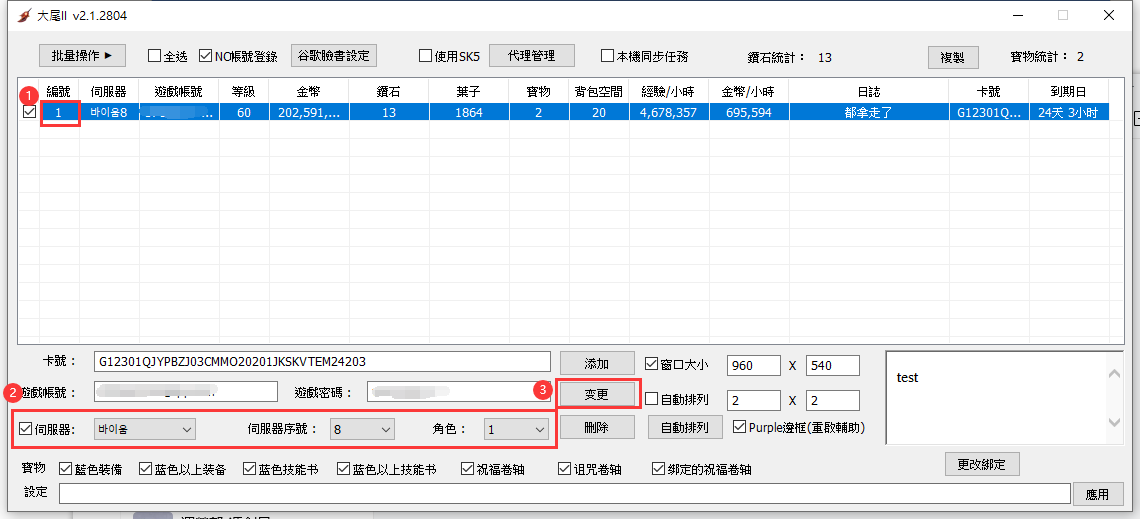This screenshot has width=1140, height=519.
Task: Sort by the 等級 column header
Action: tap(244, 91)
